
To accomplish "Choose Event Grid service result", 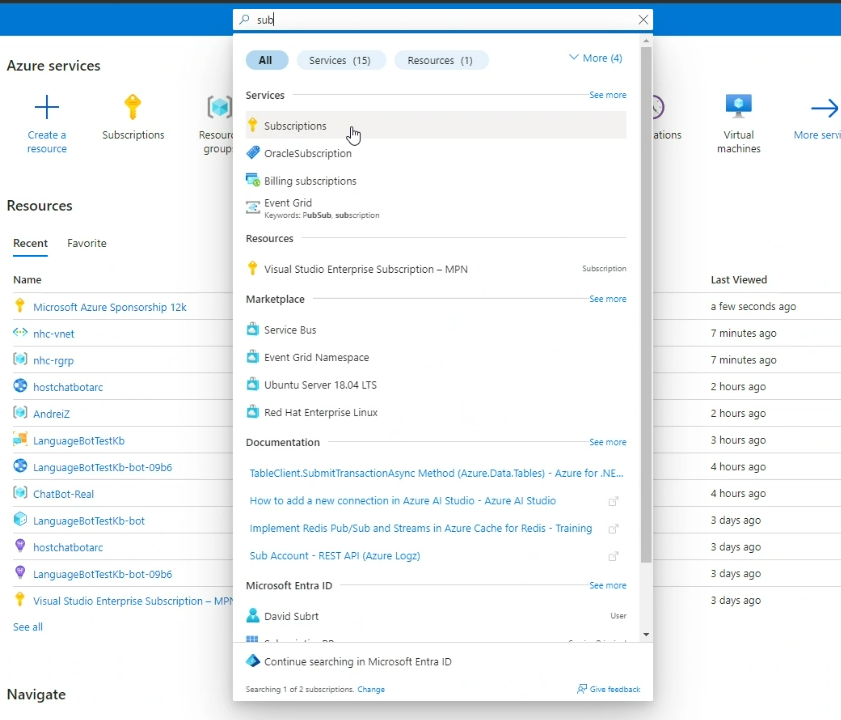I will (x=288, y=204).
